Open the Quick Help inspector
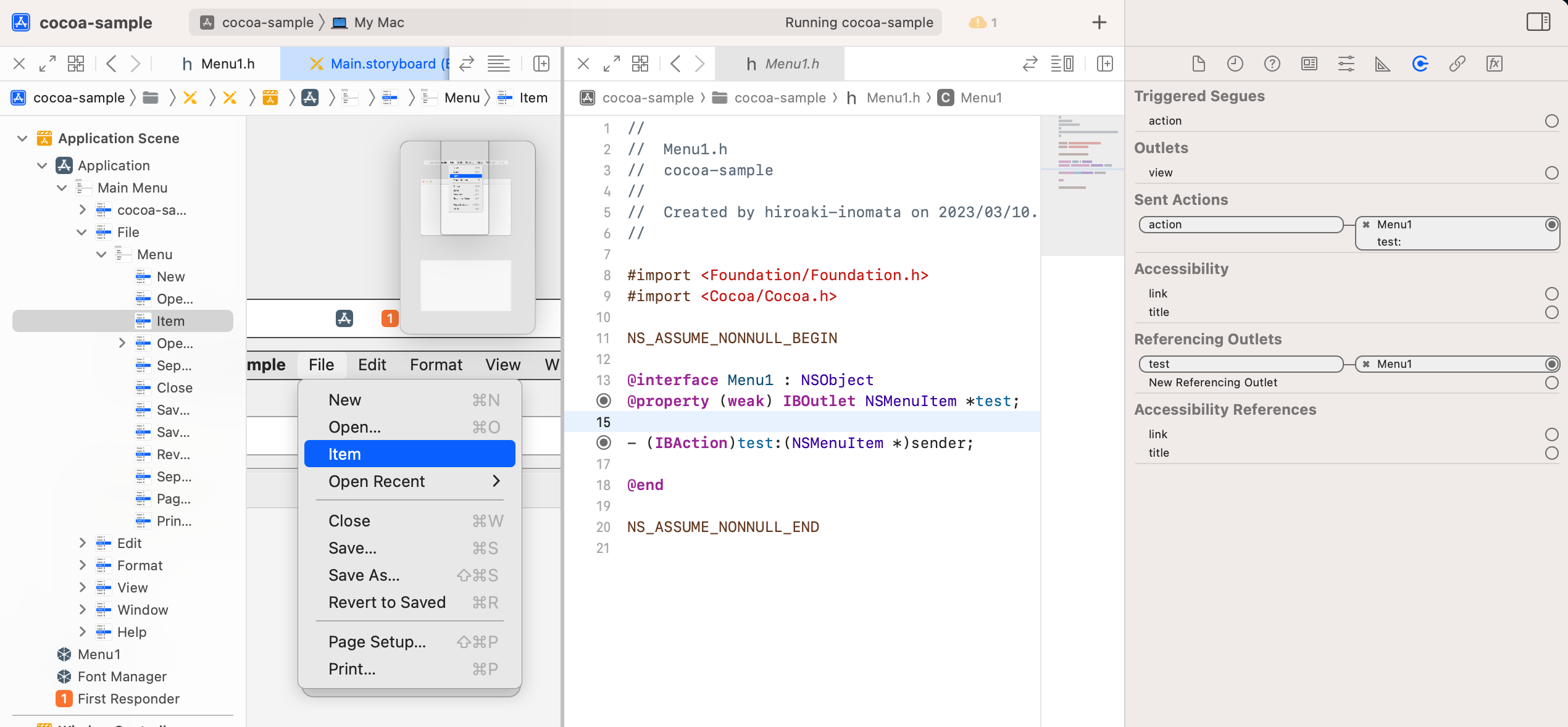The width and height of the screenshot is (1568, 727). pyautogui.click(x=1272, y=64)
